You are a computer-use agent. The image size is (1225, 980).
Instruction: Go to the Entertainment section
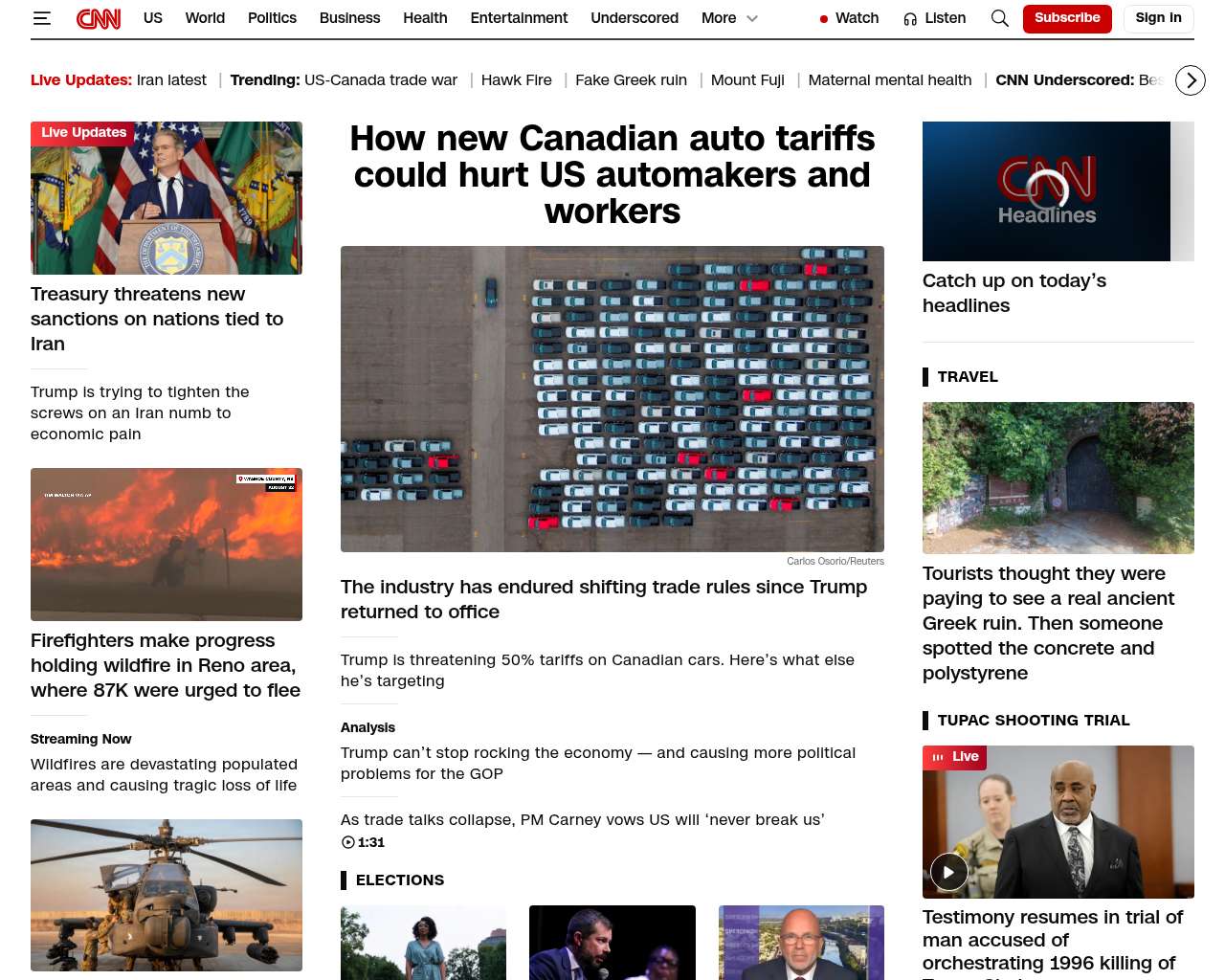tap(519, 18)
